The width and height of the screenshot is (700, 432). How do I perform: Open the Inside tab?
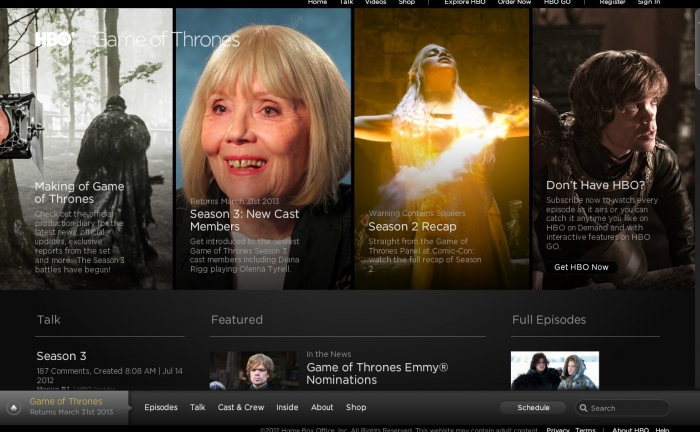tap(287, 407)
